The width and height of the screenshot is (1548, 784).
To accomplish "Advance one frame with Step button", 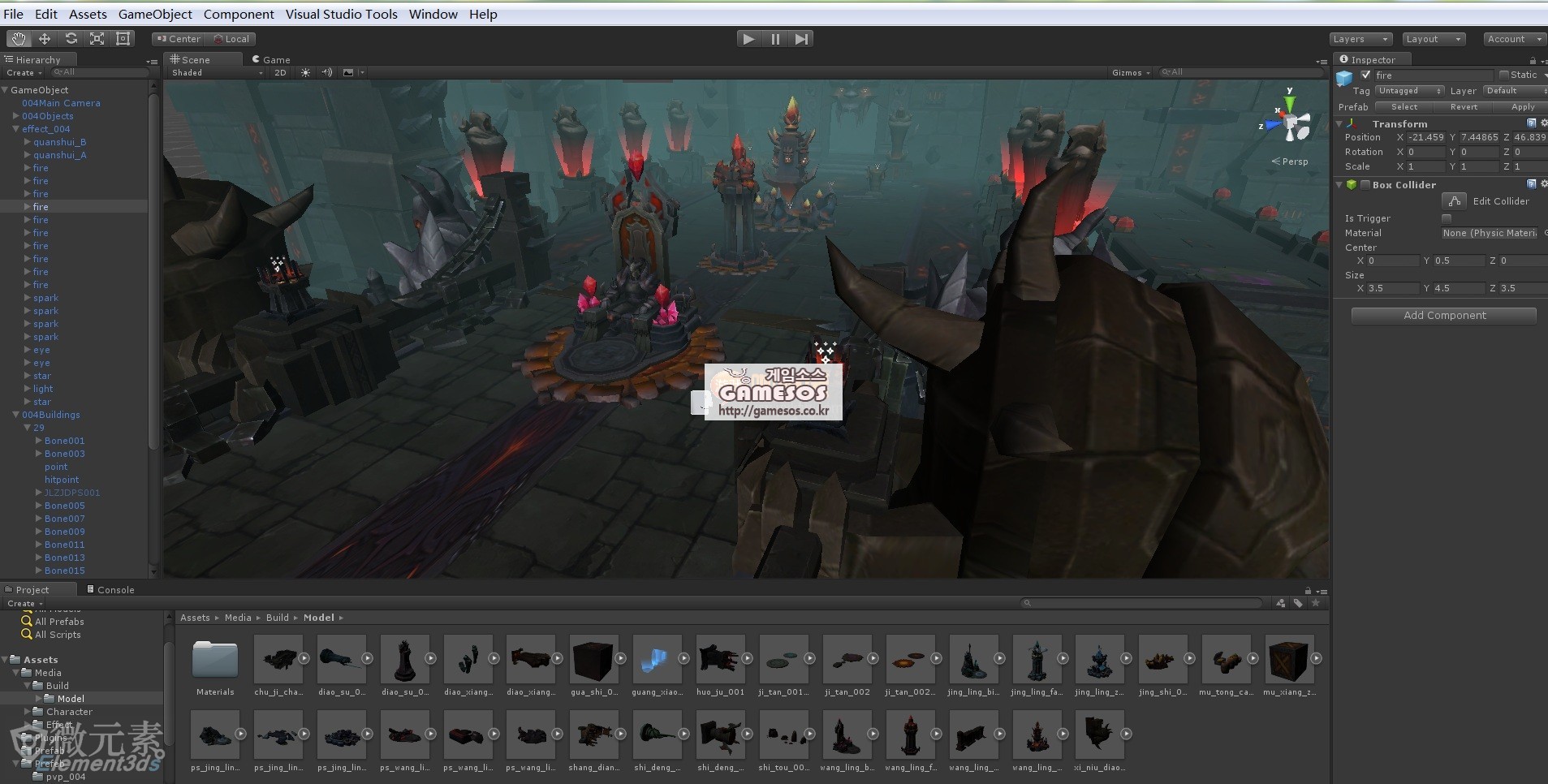I will point(801,38).
